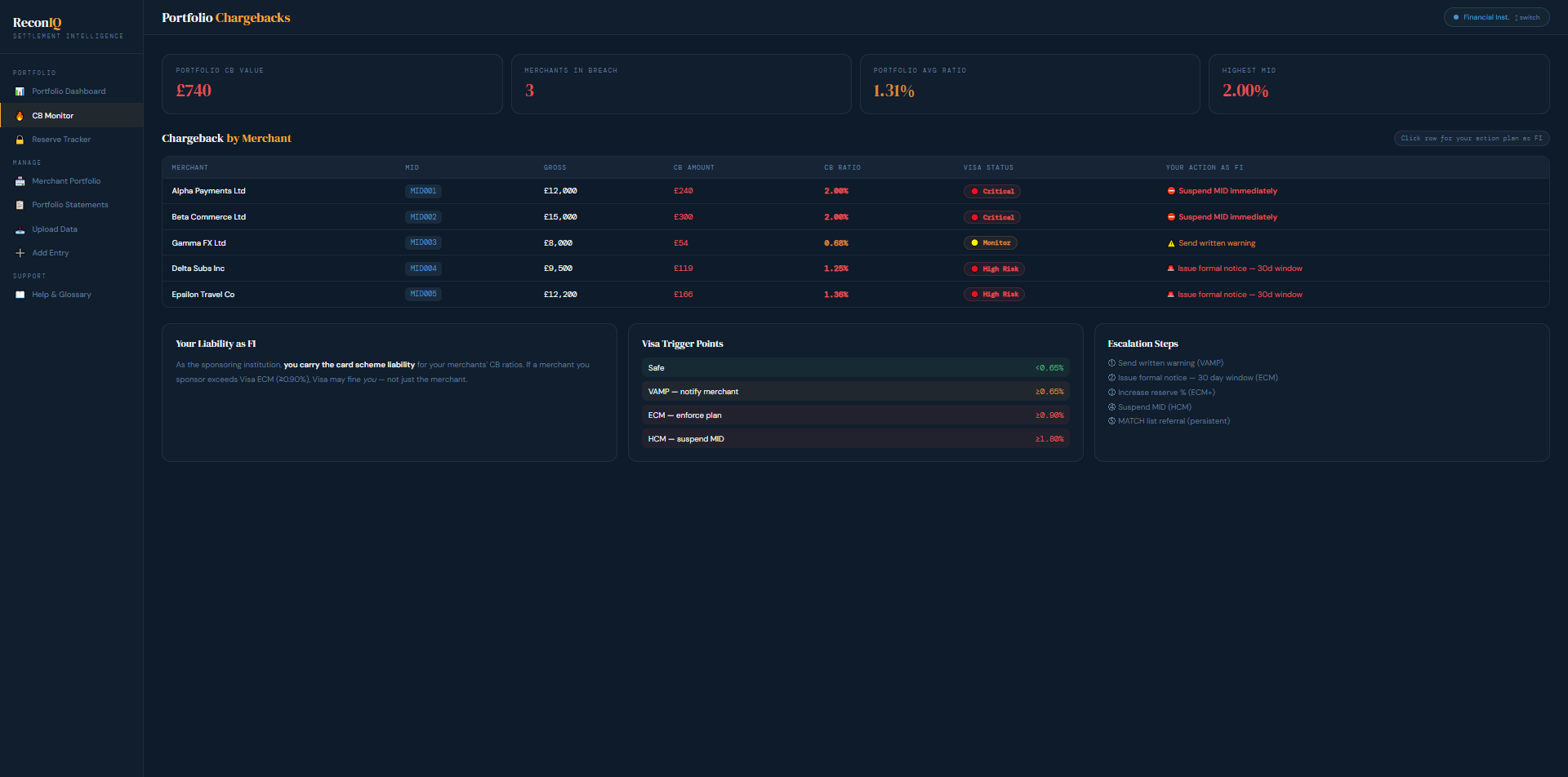This screenshot has height=777, width=1568.
Task: Toggle the Financial Inst. role switch
Action: pyautogui.click(x=1496, y=16)
